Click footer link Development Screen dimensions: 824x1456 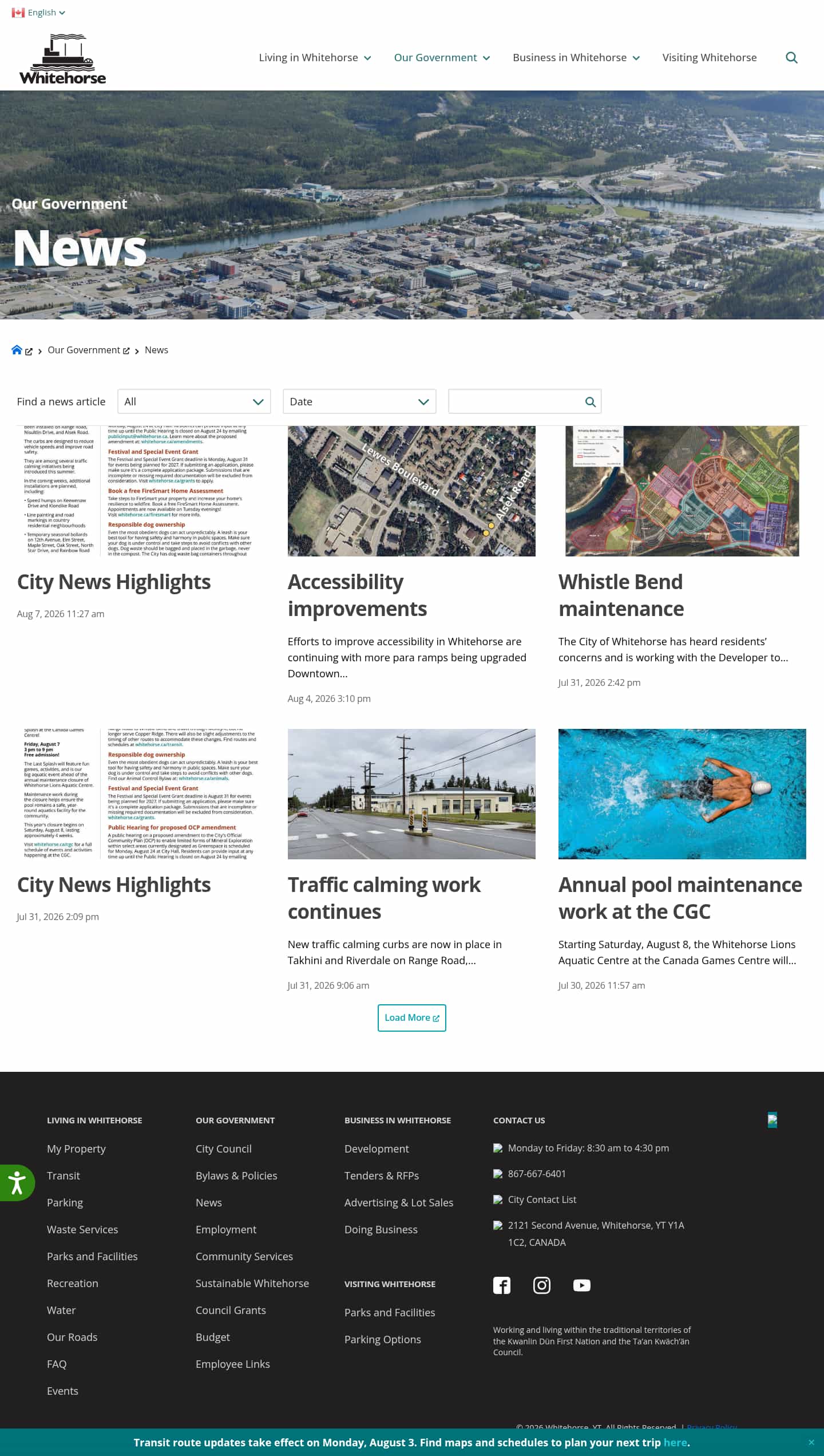[x=377, y=1149]
